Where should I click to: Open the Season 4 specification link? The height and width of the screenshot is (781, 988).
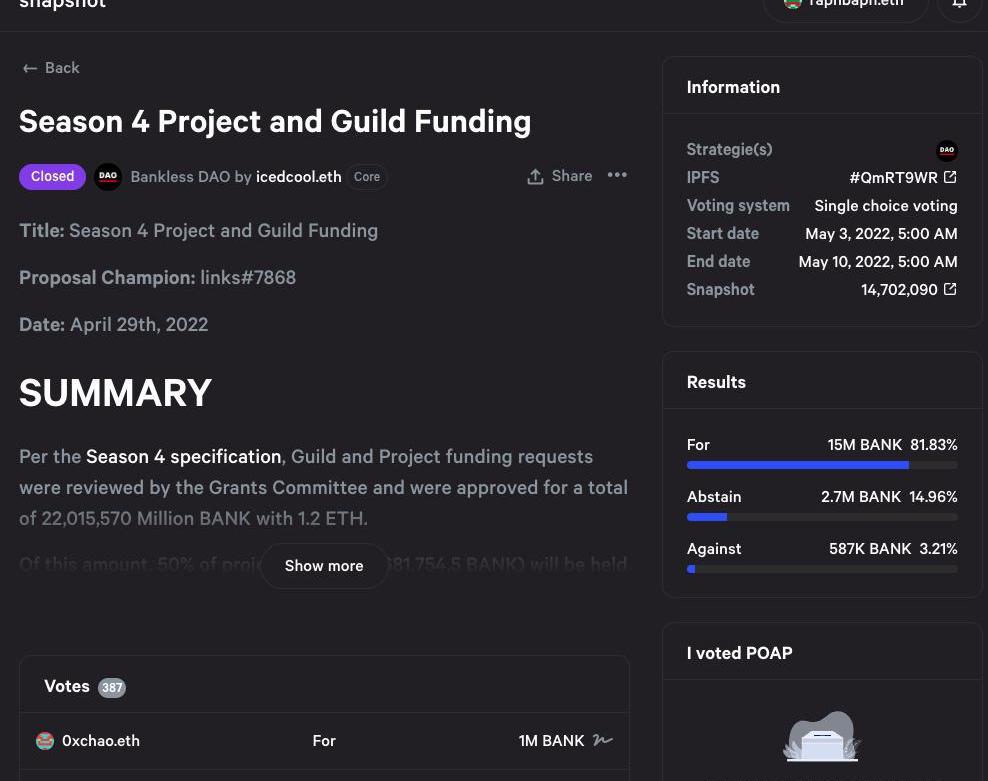pos(183,457)
